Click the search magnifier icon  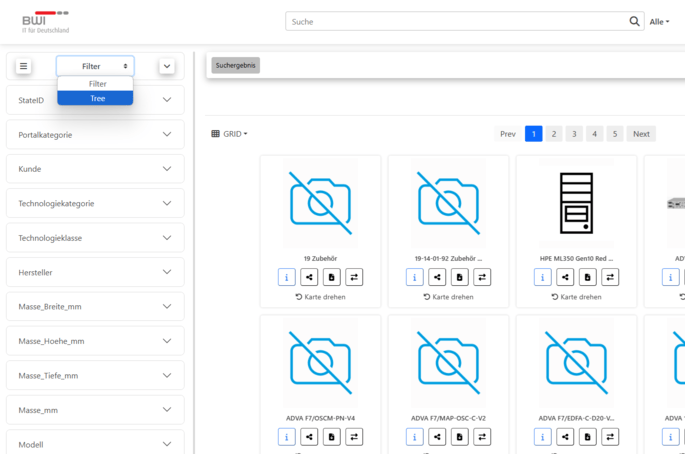click(634, 21)
